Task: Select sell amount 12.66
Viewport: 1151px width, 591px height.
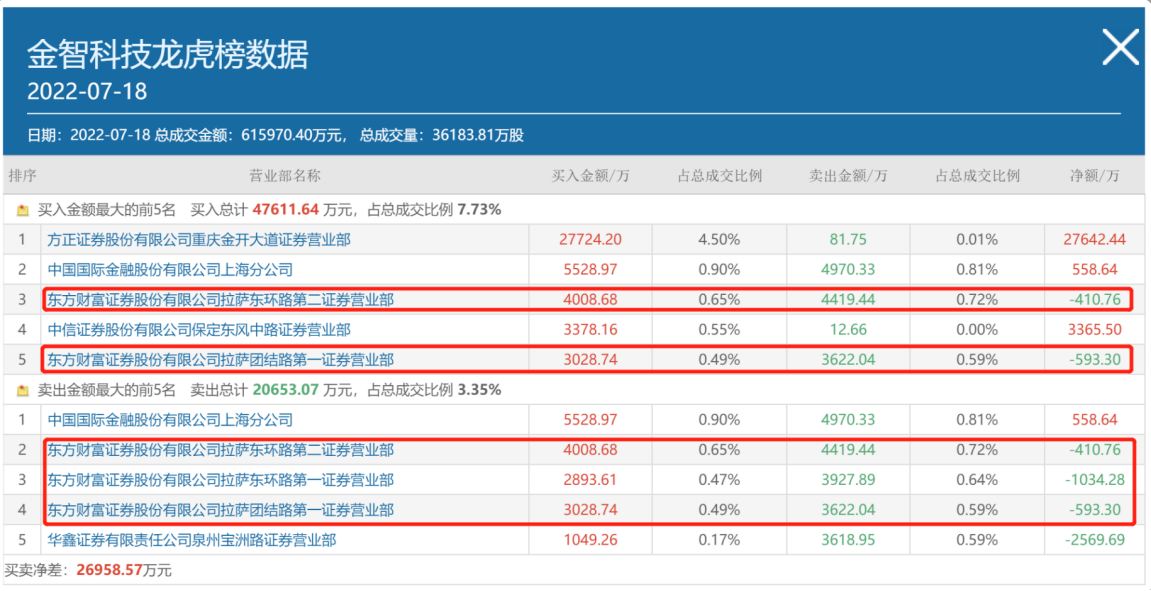Action: [848, 330]
